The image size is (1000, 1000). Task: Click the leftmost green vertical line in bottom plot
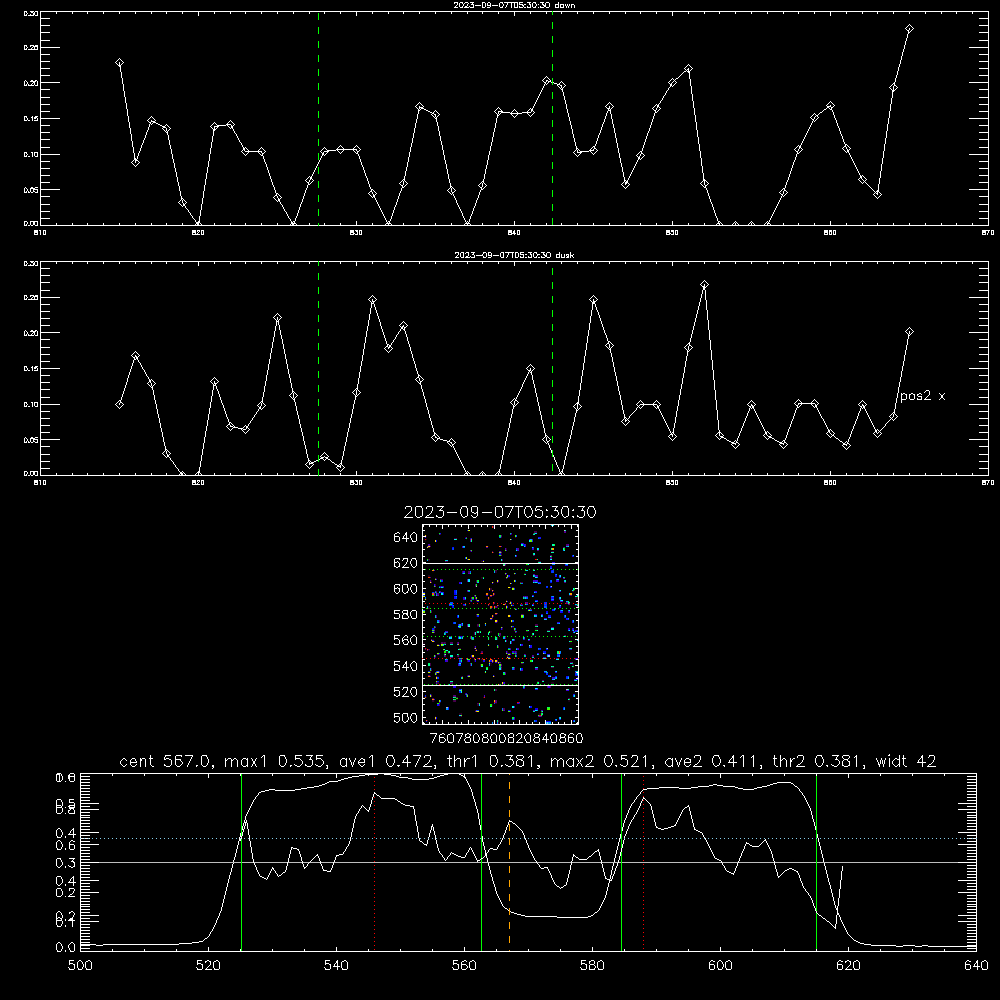point(242,861)
